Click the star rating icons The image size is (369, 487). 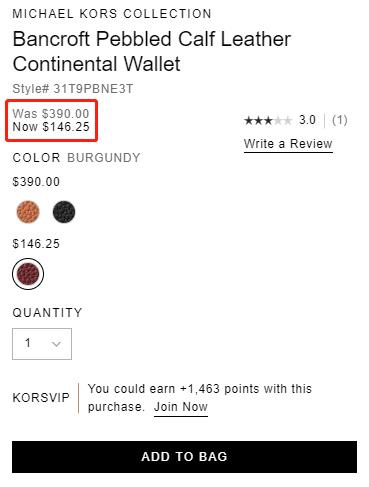click(268, 120)
